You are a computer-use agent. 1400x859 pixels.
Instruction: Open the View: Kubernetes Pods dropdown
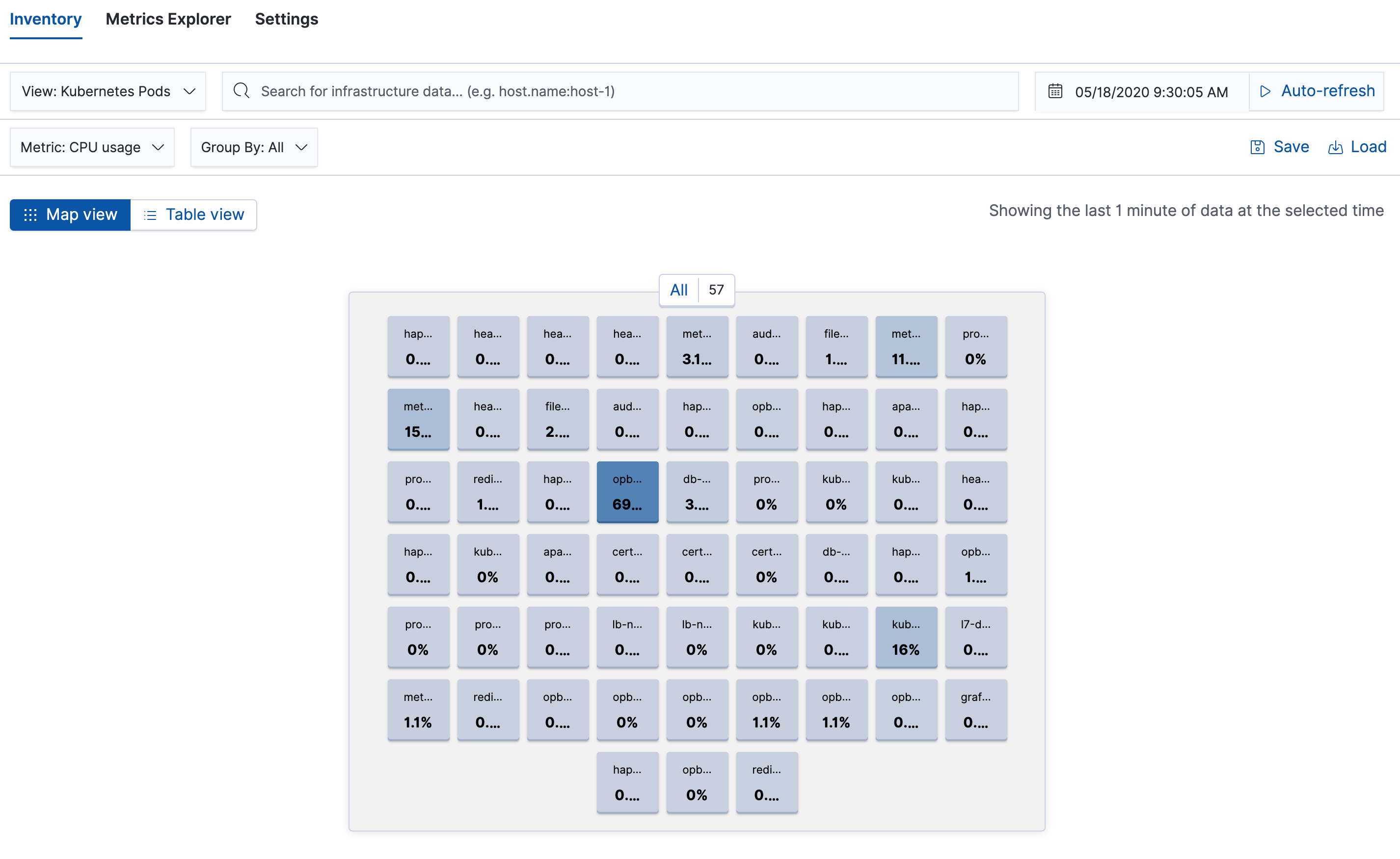click(108, 91)
